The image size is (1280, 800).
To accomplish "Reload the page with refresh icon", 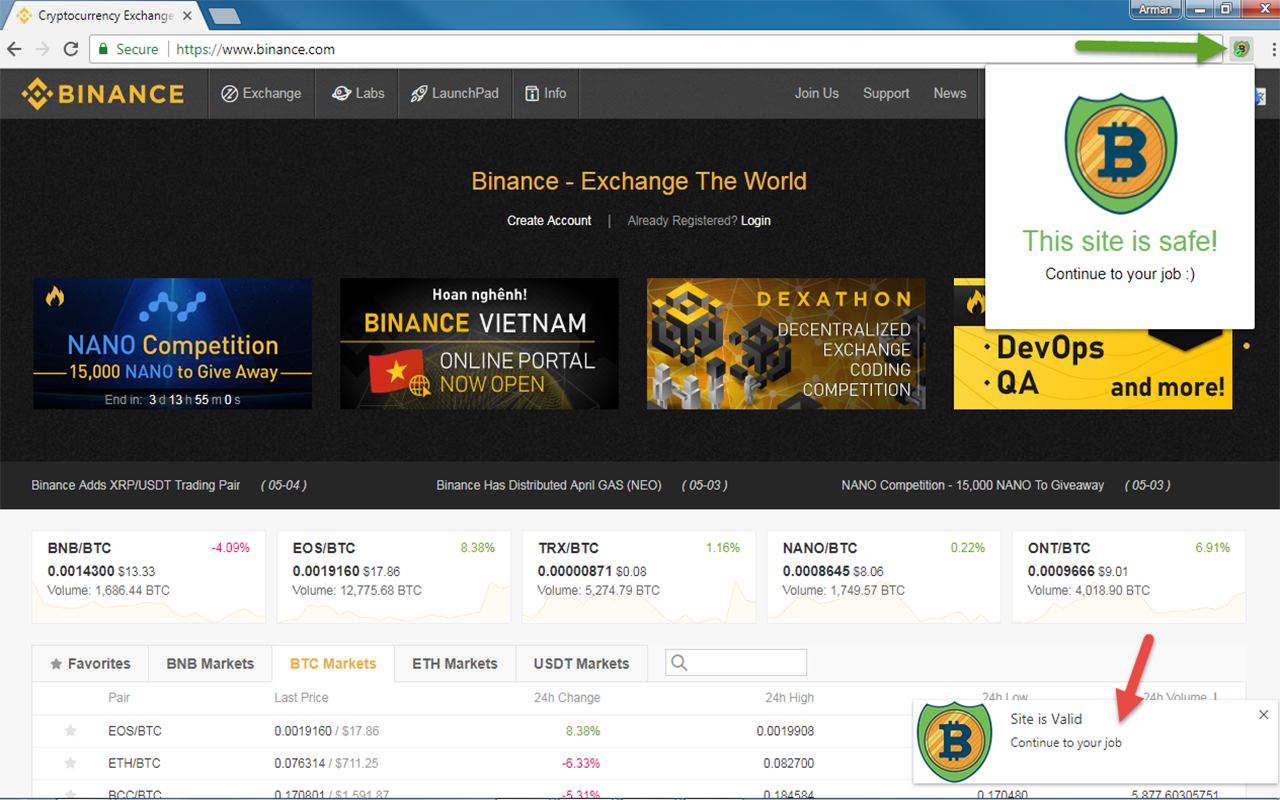I will 71,49.
